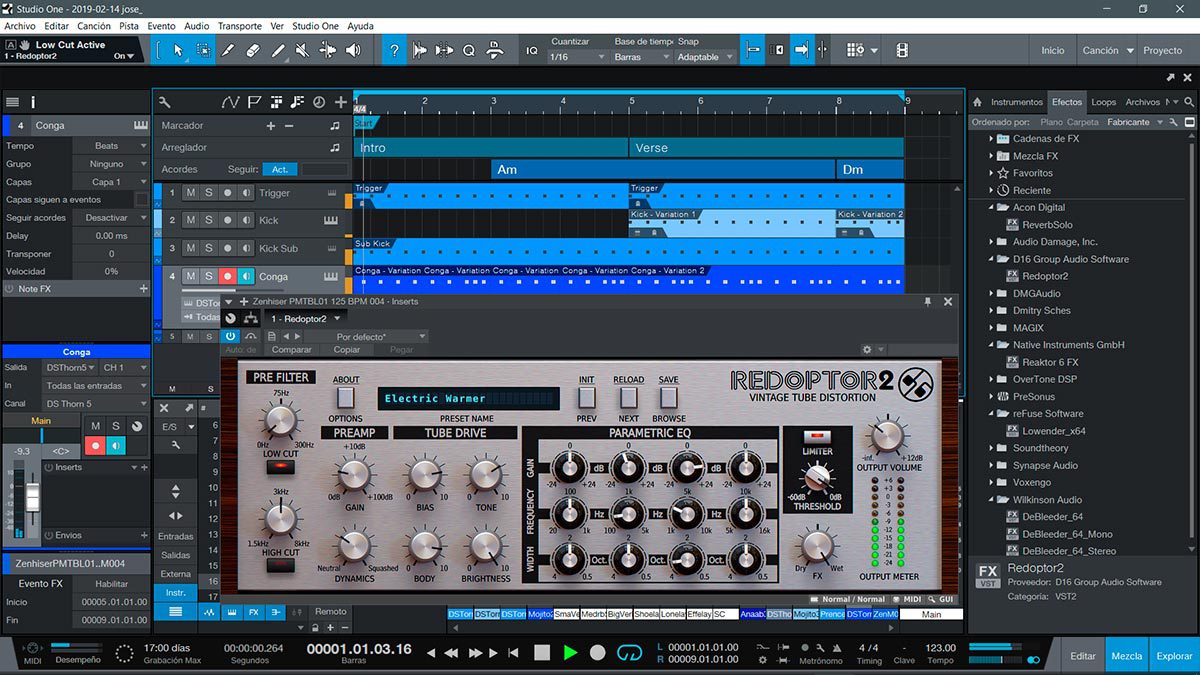
Task: Go to the Inicio page
Action: [1053, 50]
